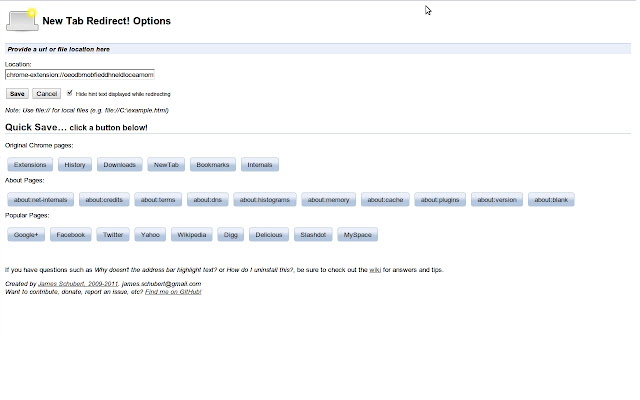Click the Facebook popular page button
Viewport: 640px width, 400px height.
pos(71,235)
